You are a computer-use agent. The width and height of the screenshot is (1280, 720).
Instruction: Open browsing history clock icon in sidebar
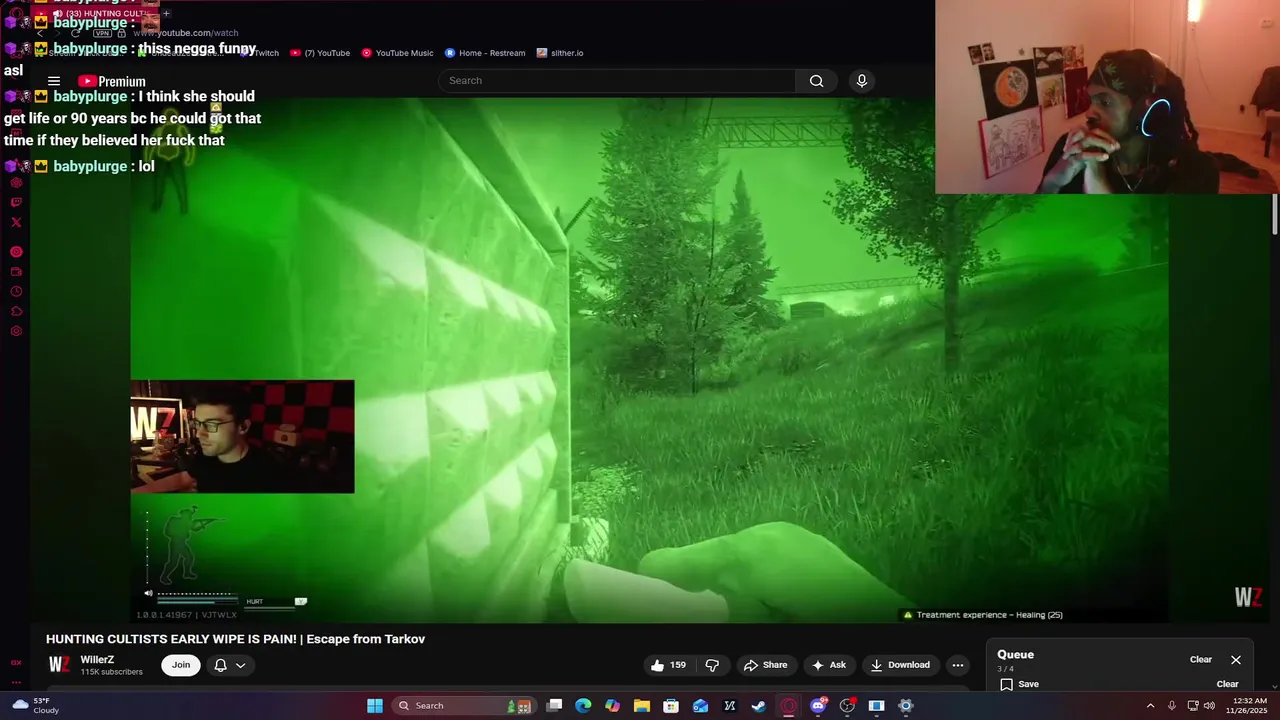pyautogui.click(x=16, y=292)
